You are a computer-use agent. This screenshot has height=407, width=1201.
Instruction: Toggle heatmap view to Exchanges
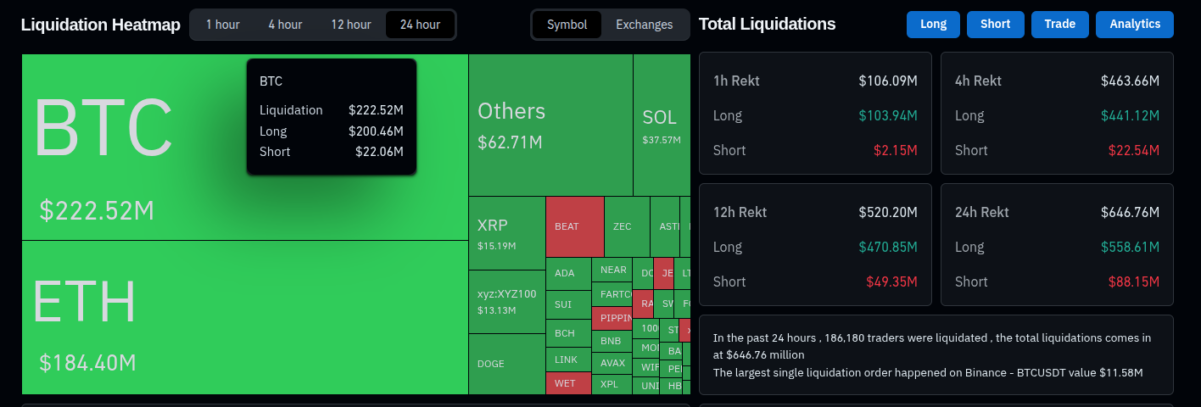[644, 24]
